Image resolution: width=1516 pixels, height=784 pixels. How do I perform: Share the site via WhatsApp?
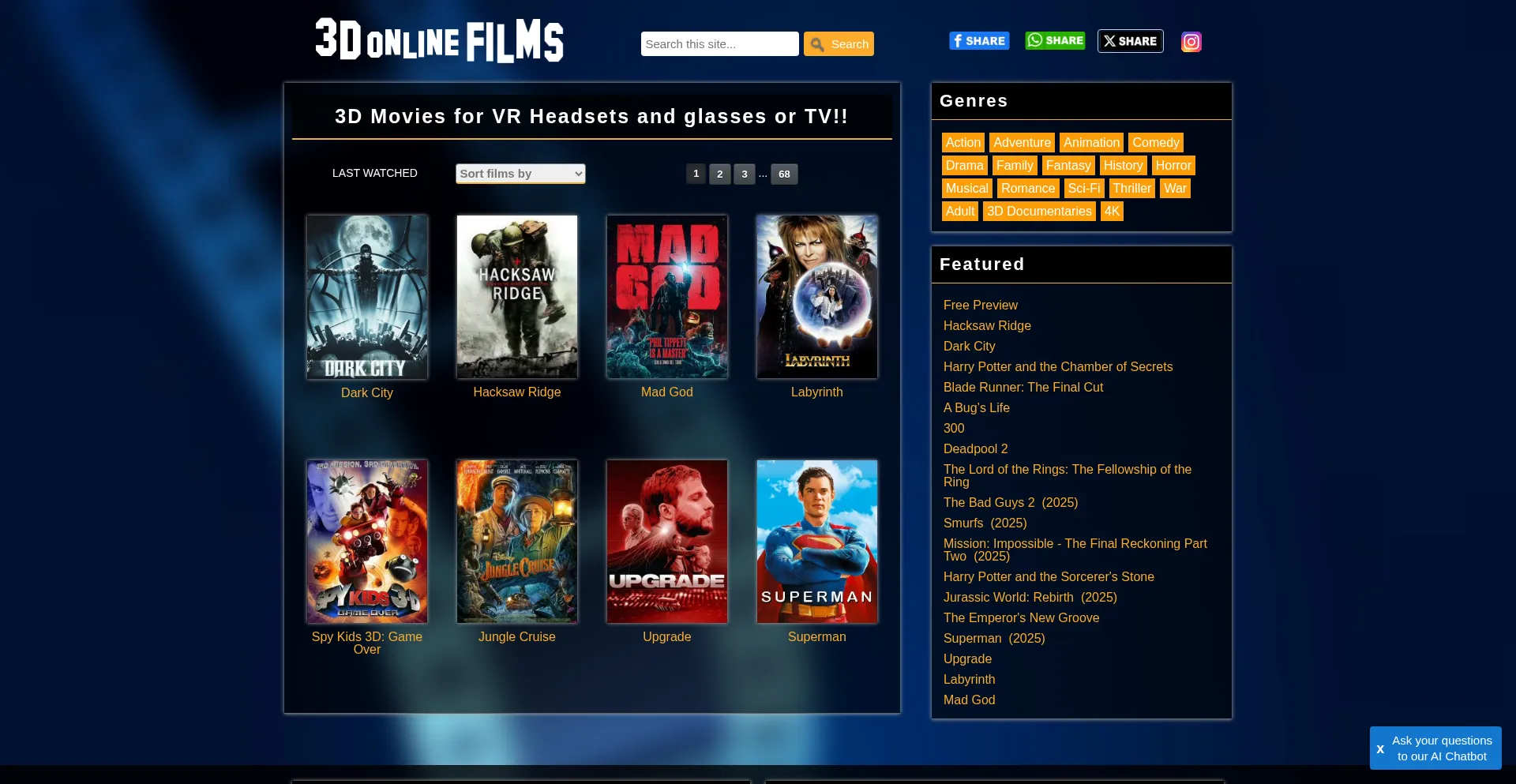coord(1054,41)
